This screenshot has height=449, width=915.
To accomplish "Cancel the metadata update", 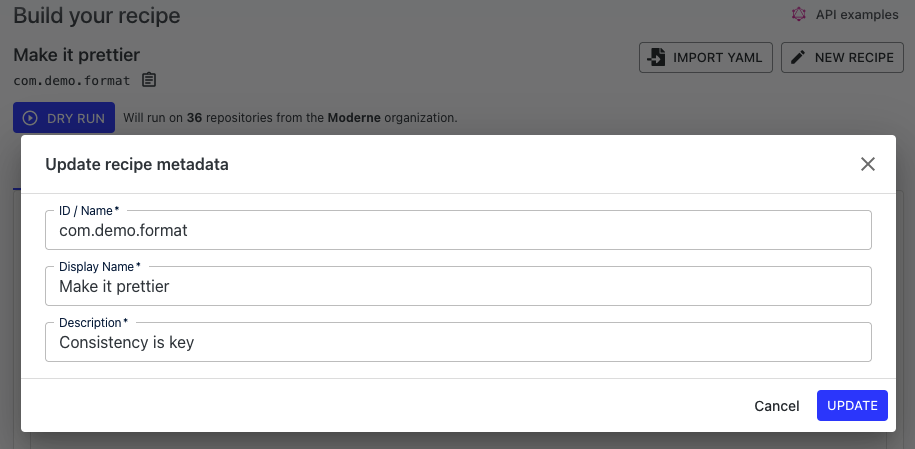I will click(777, 406).
